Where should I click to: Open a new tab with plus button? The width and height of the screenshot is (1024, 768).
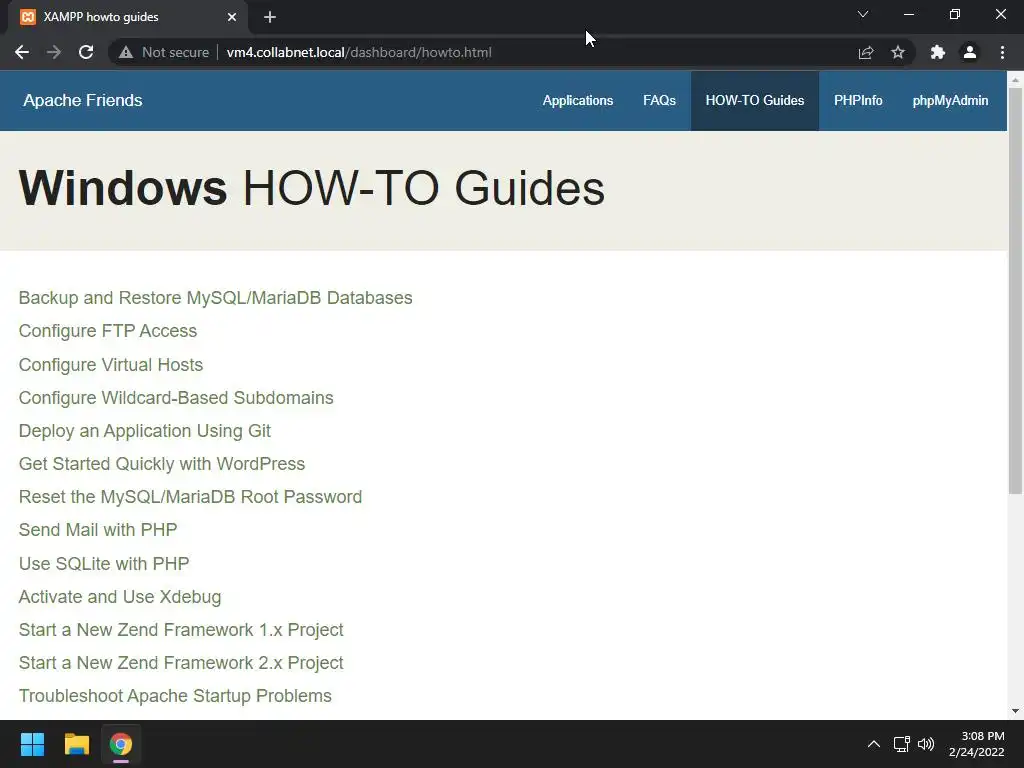270,17
